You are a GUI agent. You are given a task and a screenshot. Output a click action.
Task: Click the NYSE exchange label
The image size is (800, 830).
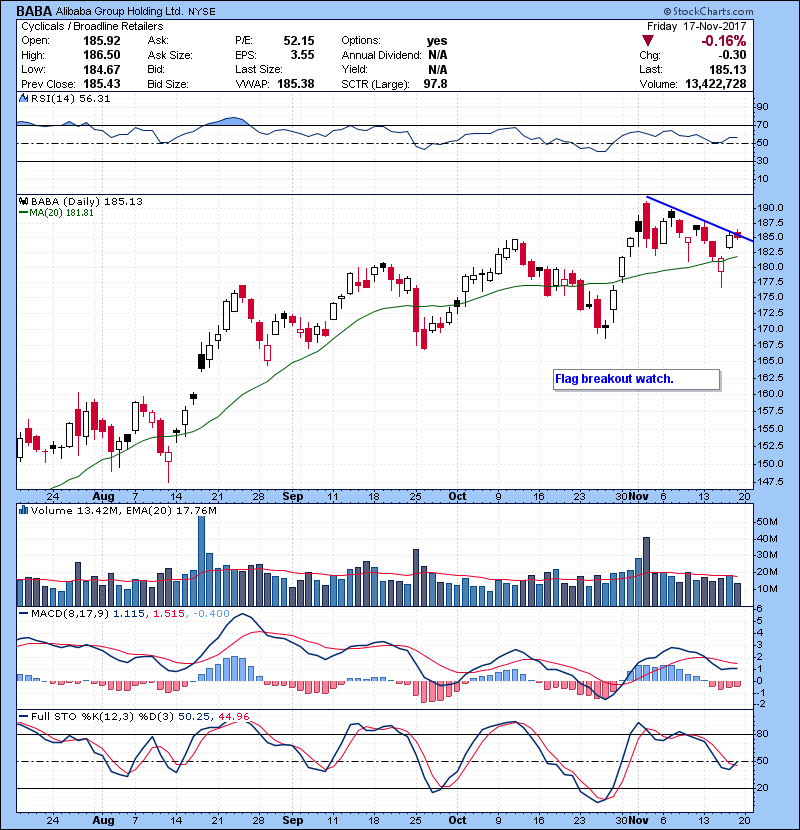click(x=202, y=12)
